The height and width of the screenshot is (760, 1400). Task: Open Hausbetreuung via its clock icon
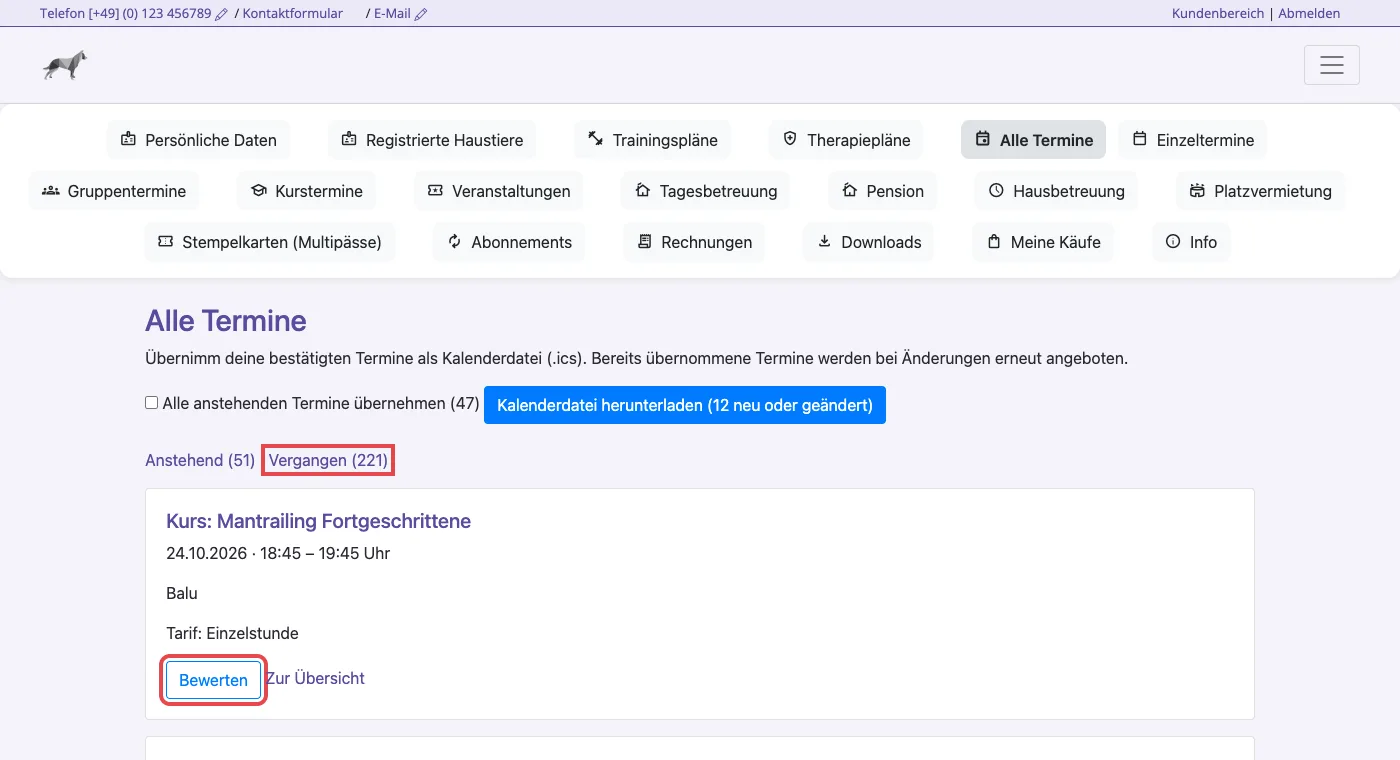[996, 190]
